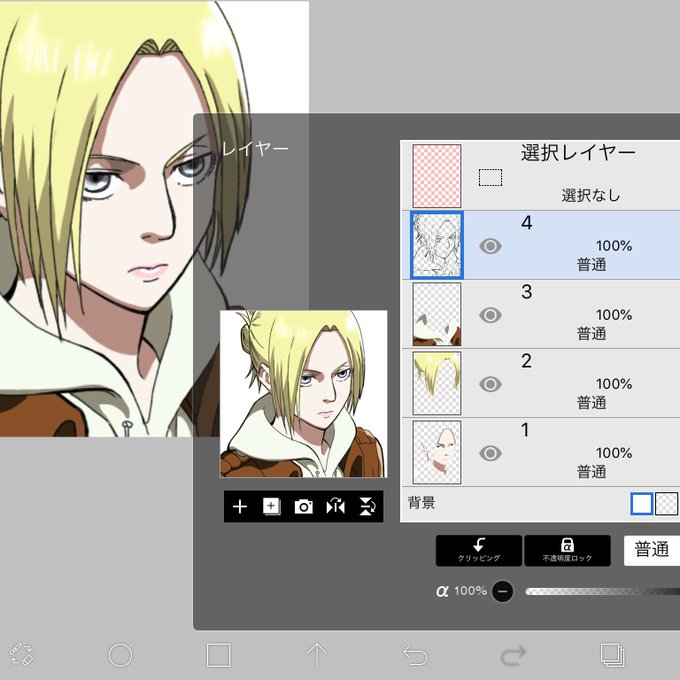Undo the last action
Viewport: 680px width, 680px height.
point(415,655)
